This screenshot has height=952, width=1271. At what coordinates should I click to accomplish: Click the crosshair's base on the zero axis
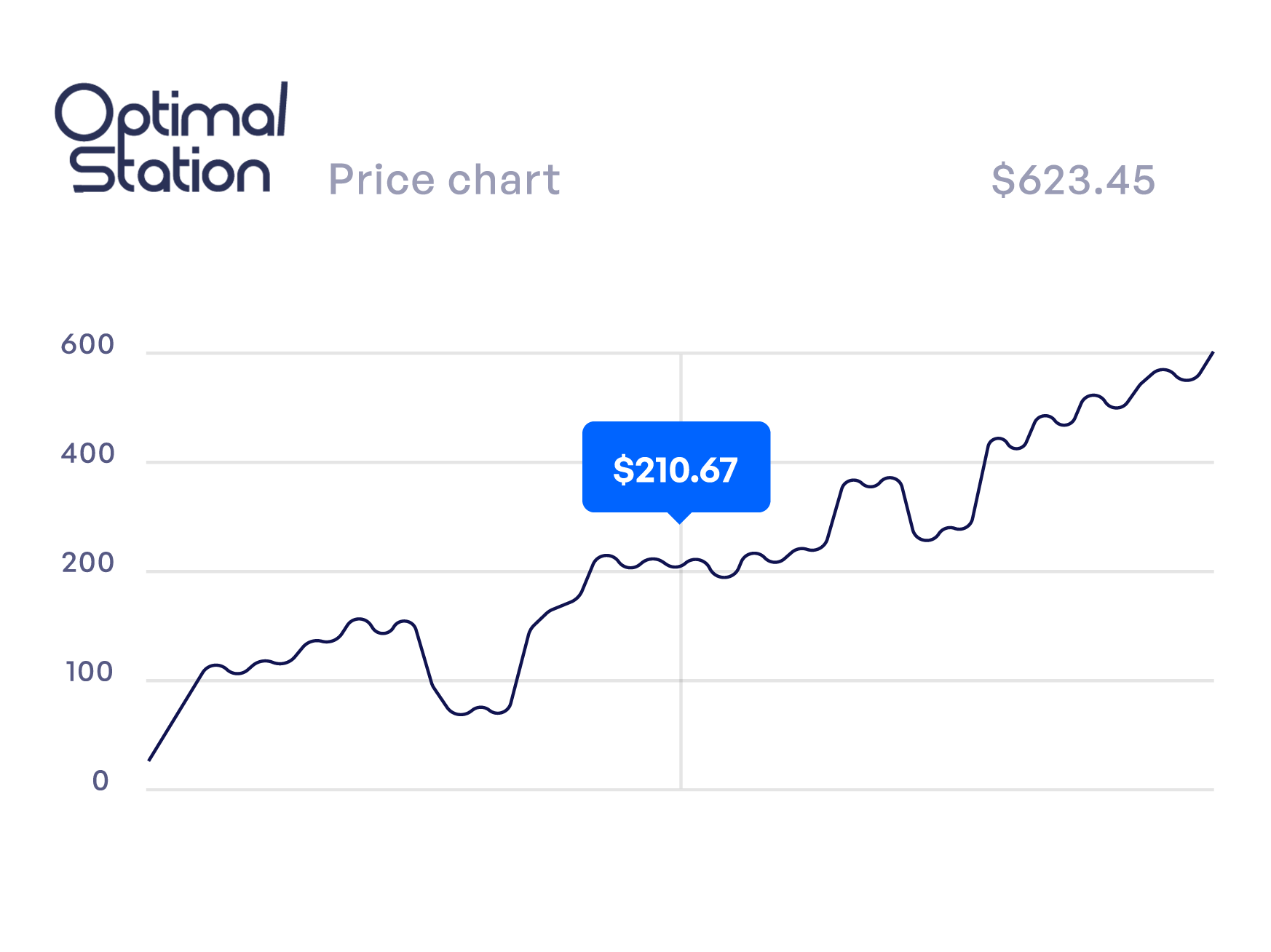681,789
